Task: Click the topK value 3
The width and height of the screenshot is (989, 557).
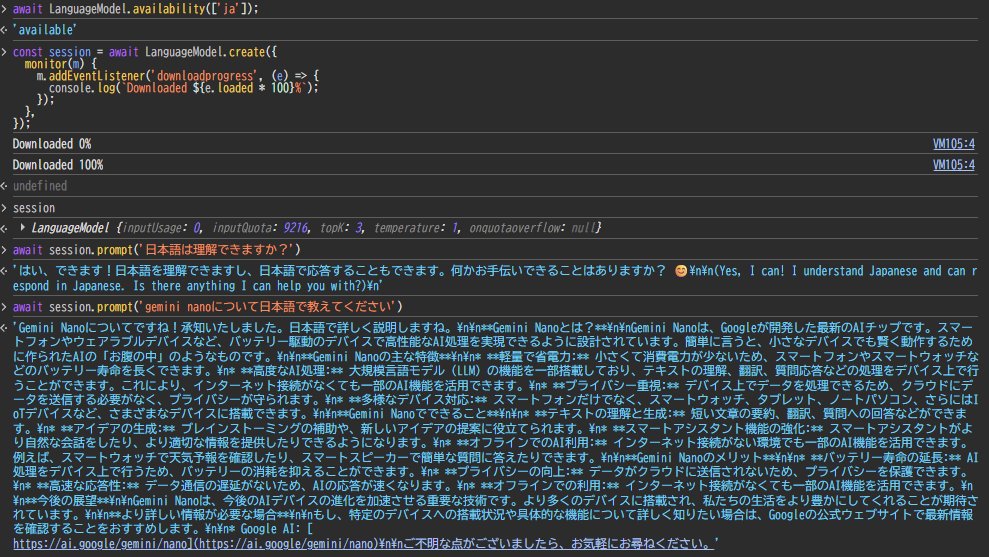Action: point(358,228)
